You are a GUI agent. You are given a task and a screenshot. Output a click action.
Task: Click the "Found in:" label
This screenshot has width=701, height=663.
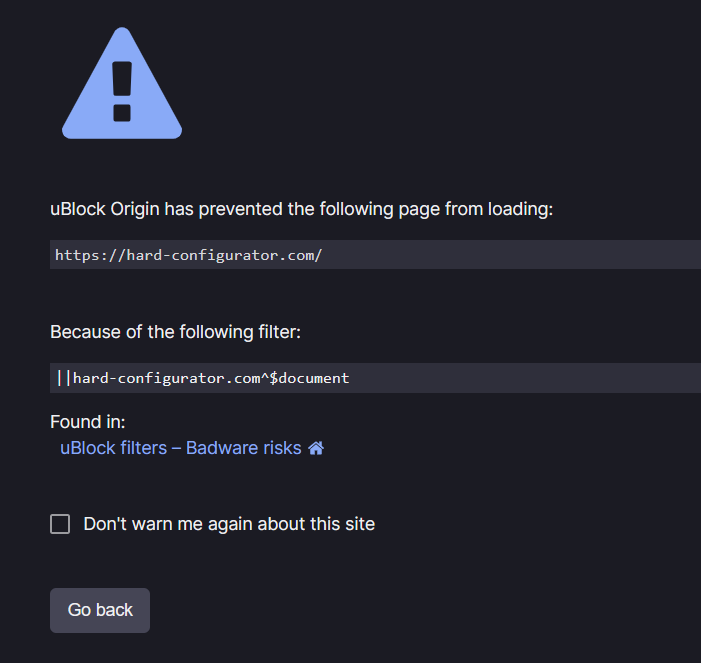click(88, 422)
